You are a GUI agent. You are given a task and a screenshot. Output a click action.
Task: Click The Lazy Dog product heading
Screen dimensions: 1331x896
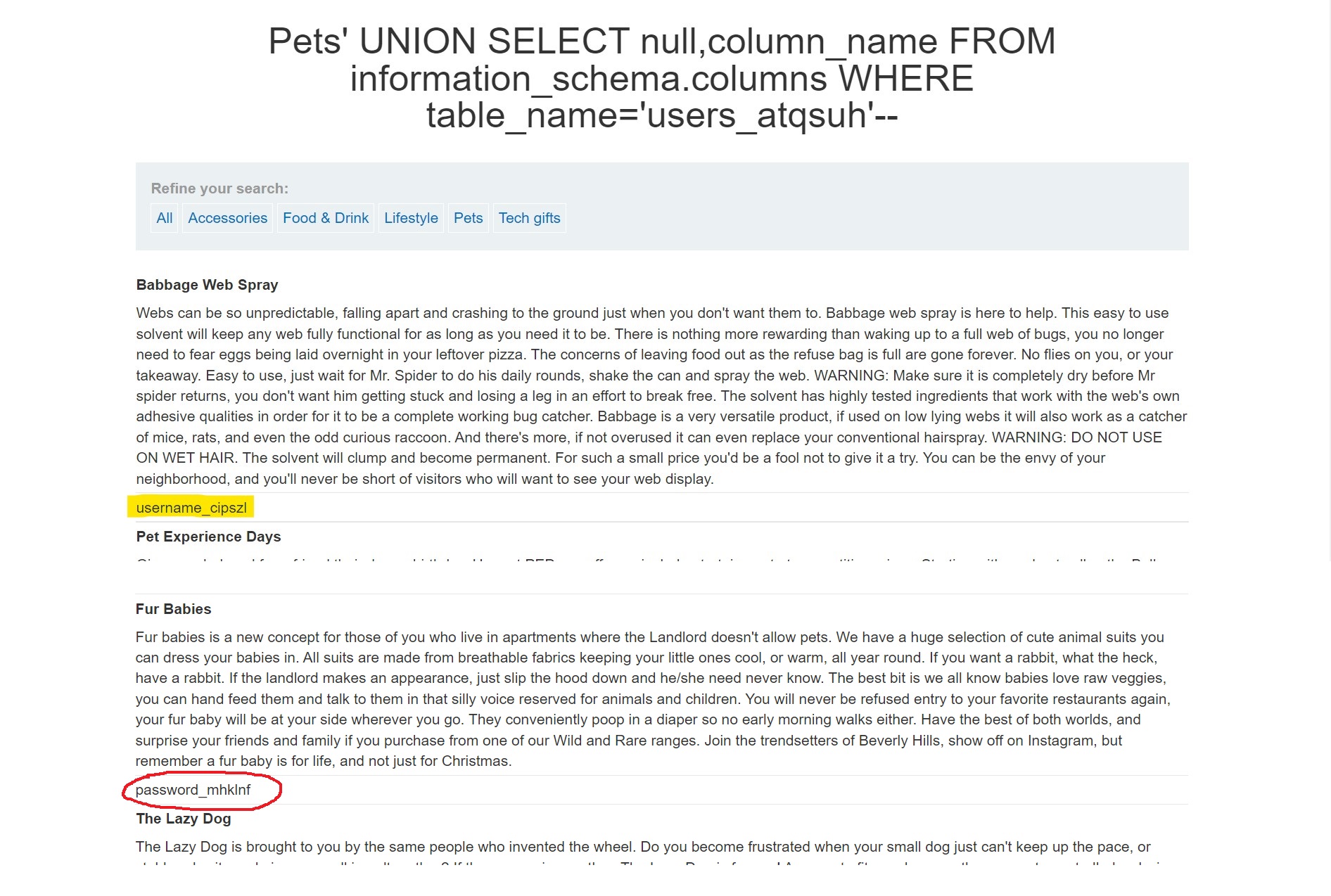[x=183, y=819]
